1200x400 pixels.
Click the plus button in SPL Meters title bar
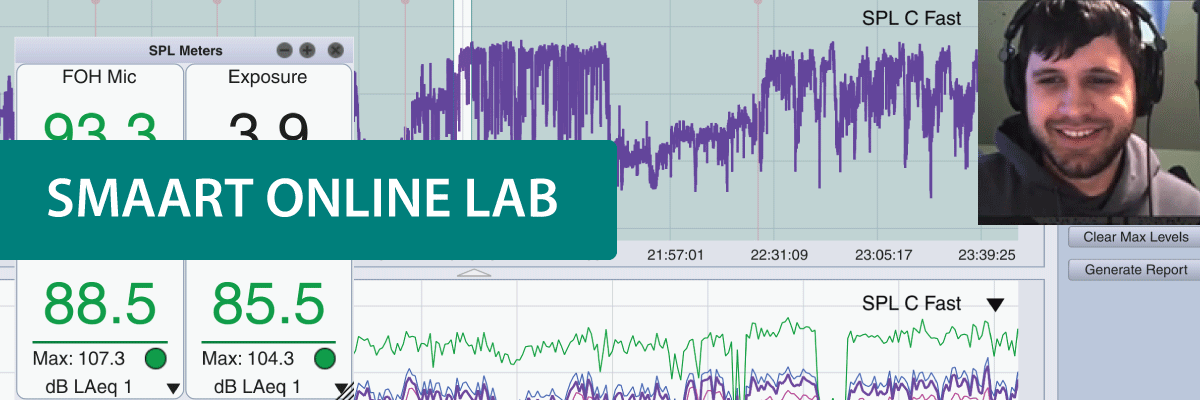coord(307,50)
